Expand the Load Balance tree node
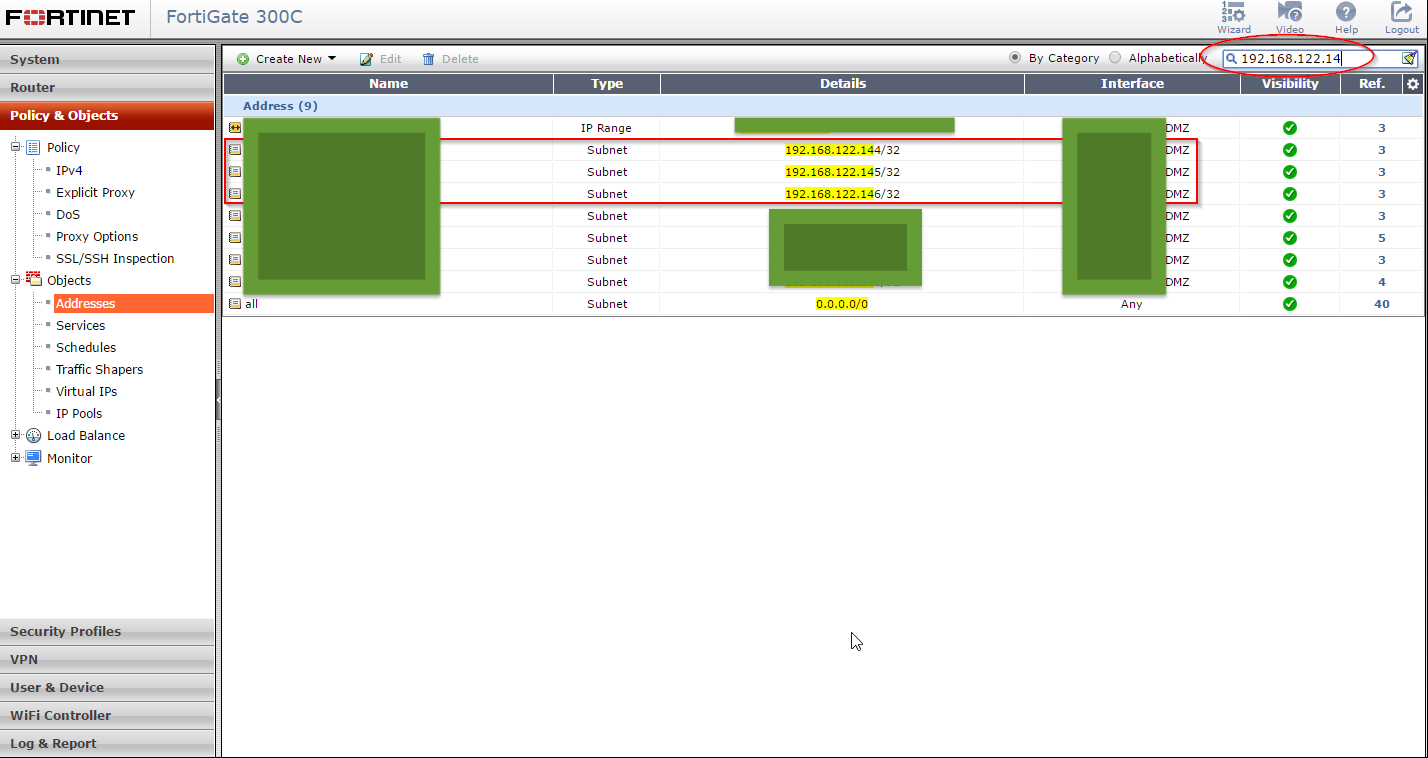The image size is (1428, 758). click(x=16, y=435)
